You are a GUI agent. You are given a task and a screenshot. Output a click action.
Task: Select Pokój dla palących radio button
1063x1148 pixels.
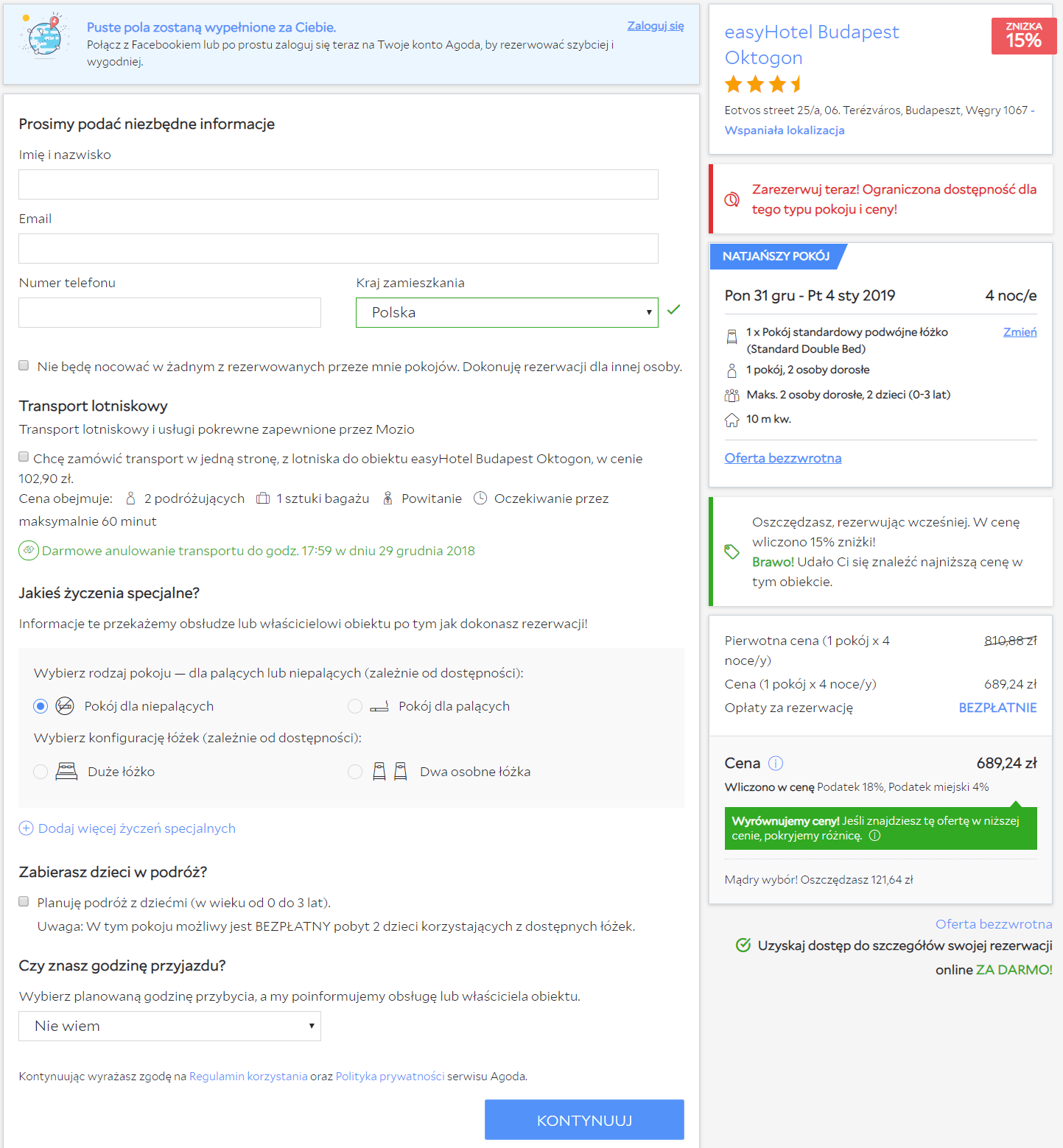(355, 706)
